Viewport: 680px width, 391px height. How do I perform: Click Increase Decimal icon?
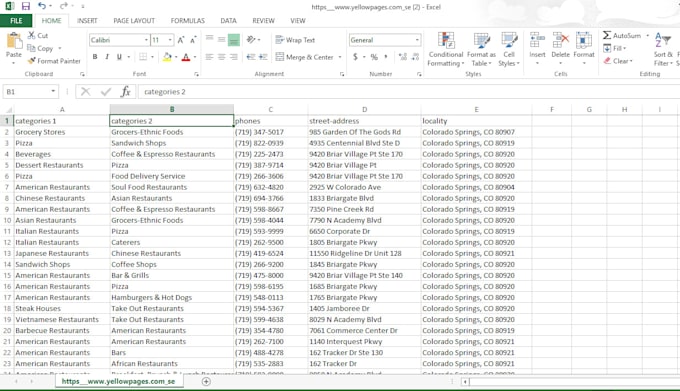402,57
